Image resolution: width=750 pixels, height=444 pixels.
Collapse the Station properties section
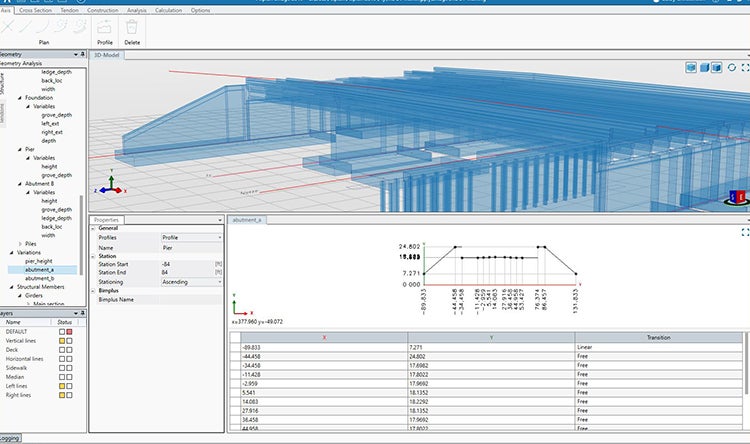tap(93, 256)
